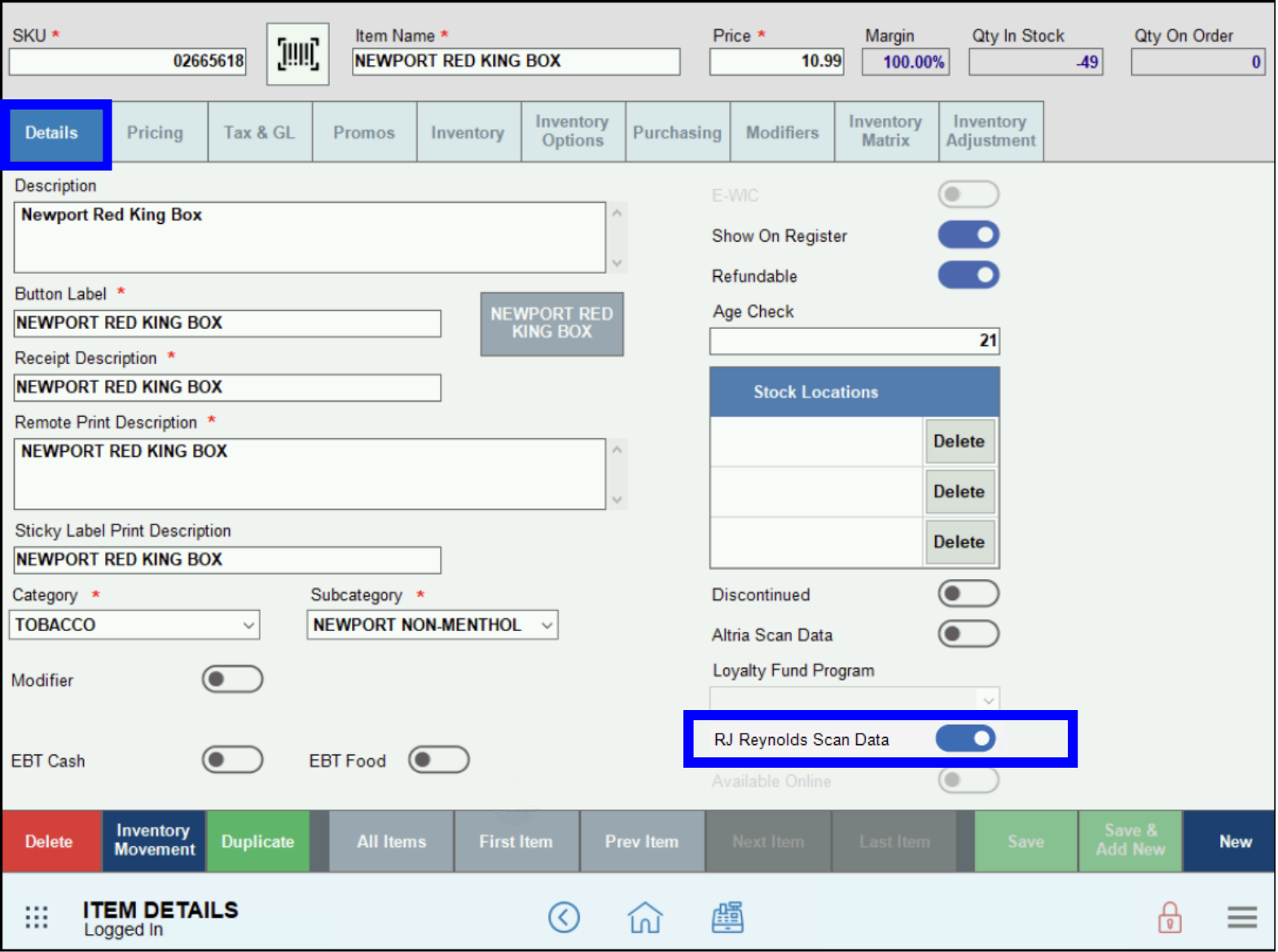Go to Next Item
This screenshot has width=1278, height=952.
pyautogui.click(x=768, y=841)
